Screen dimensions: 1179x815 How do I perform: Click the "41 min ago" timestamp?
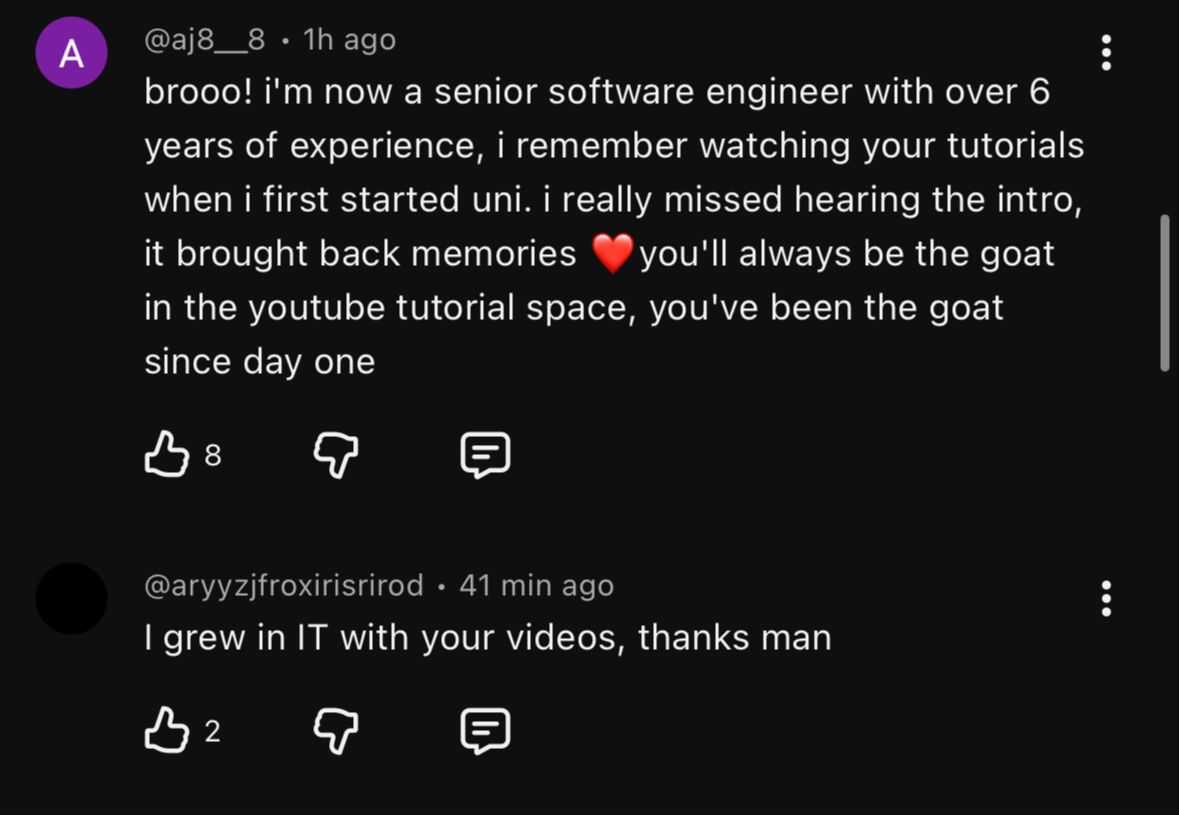point(536,585)
